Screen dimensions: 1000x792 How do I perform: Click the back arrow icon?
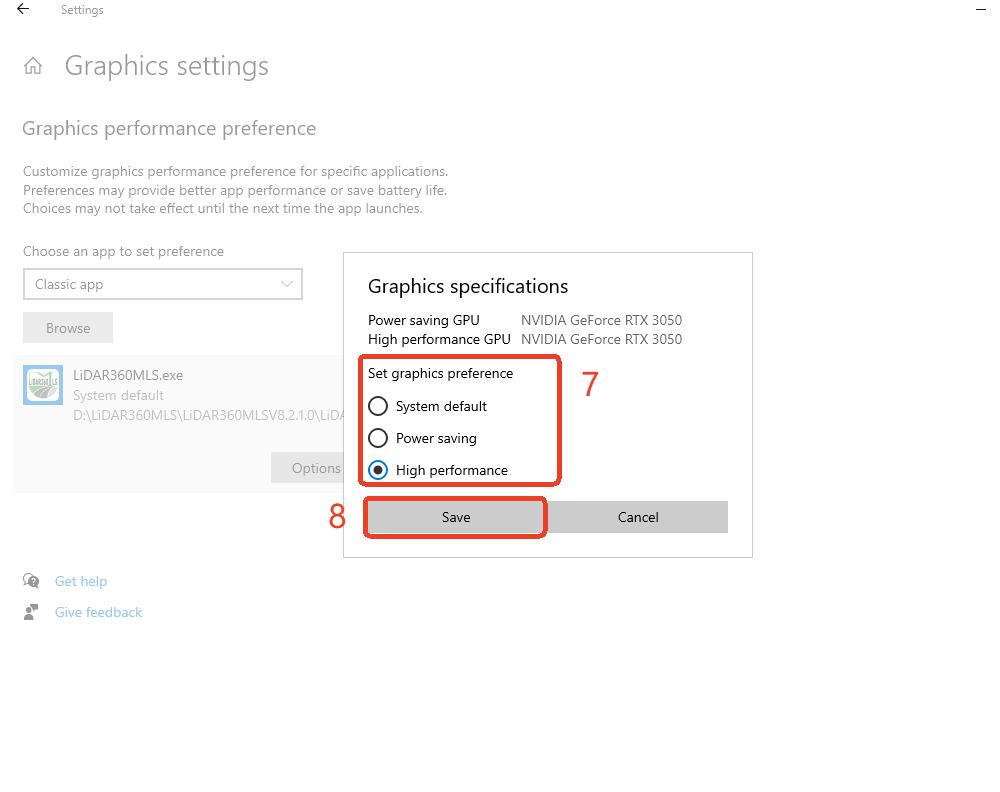pos(23,9)
